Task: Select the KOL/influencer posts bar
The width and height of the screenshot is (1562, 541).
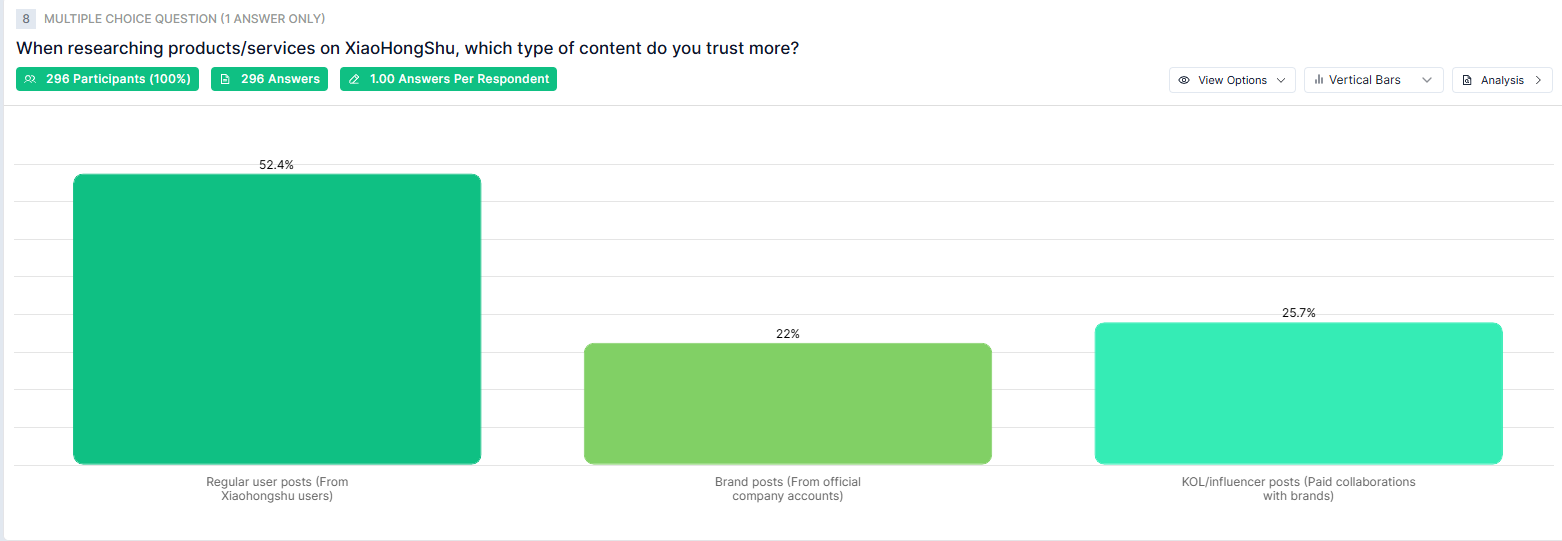Action: (x=1298, y=393)
